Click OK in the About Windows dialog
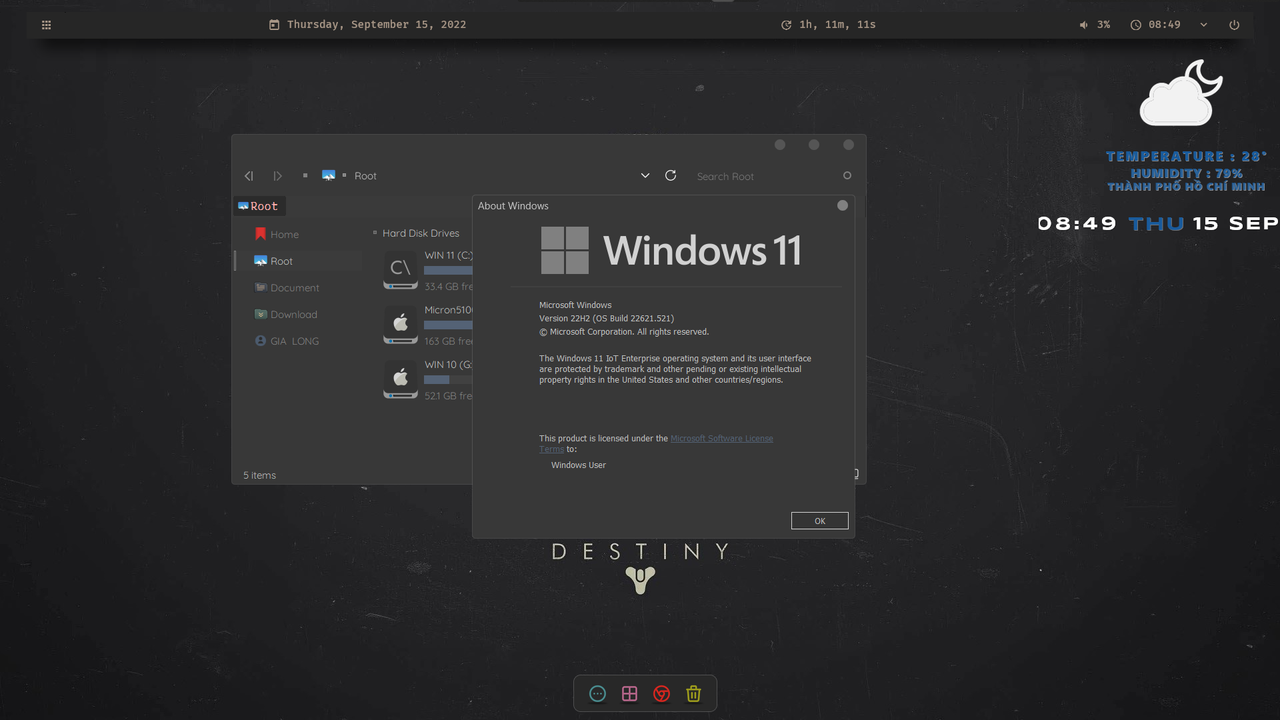 pos(820,521)
